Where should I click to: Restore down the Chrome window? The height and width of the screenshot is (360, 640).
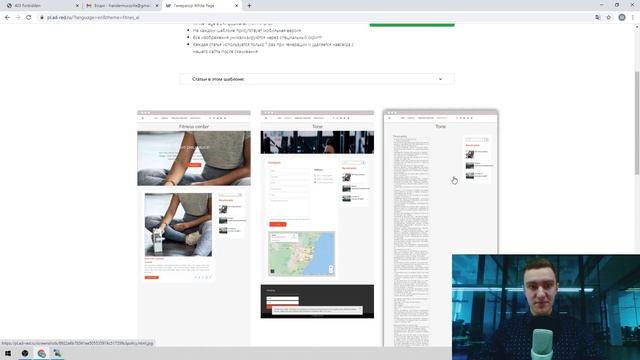tap(617, 5)
